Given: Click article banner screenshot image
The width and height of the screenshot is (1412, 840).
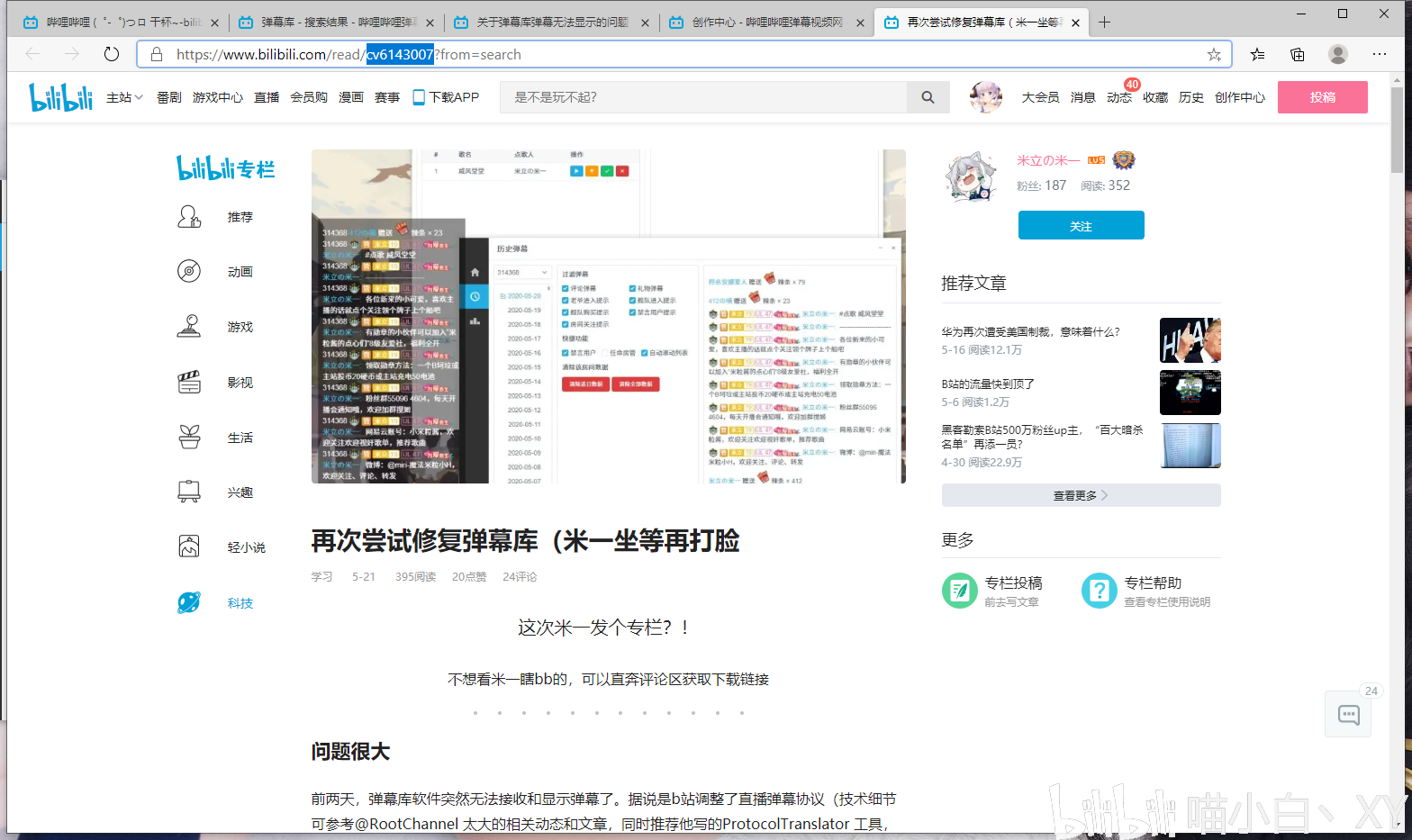Looking at the screenshot, I should 609,316.
